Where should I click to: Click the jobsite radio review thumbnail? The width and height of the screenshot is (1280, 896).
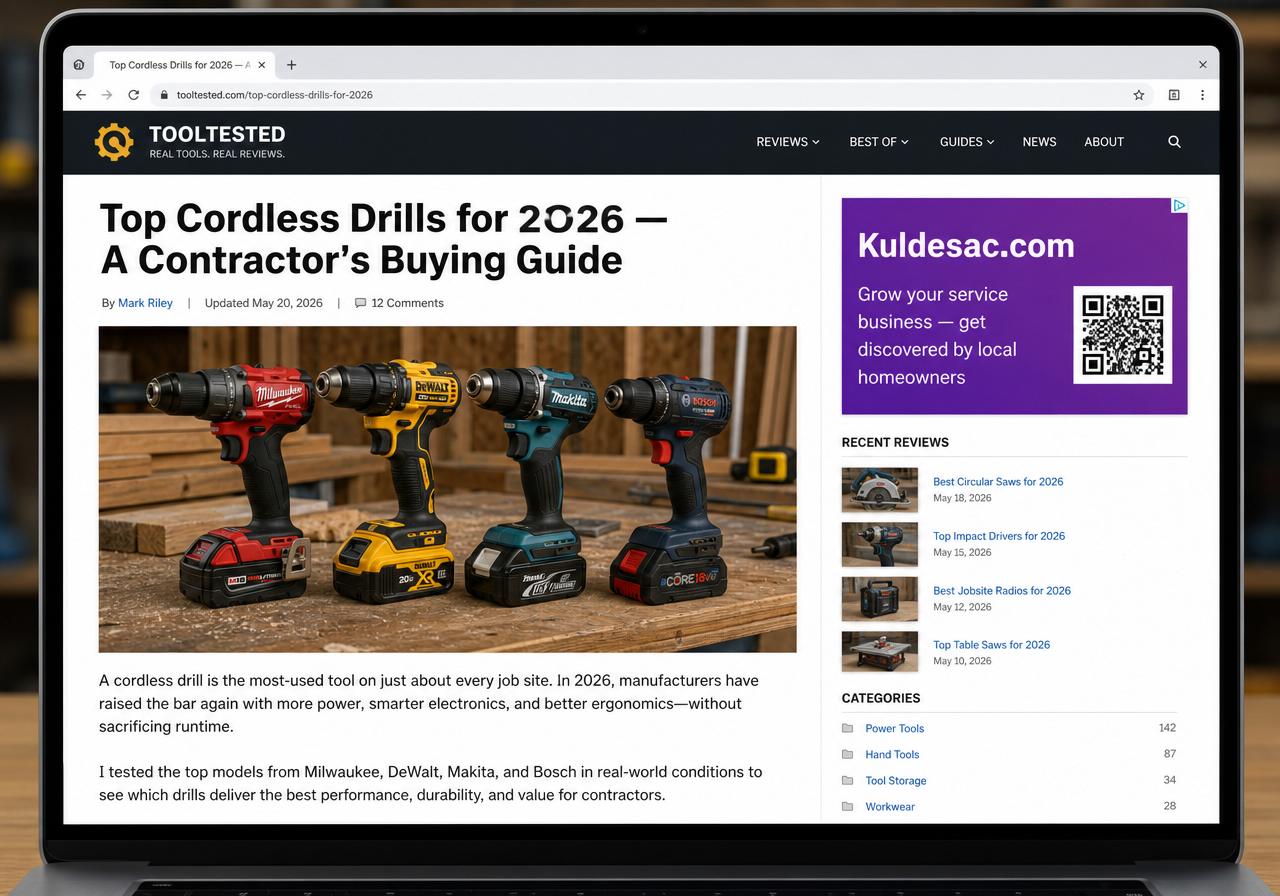(x=880, y=599)
